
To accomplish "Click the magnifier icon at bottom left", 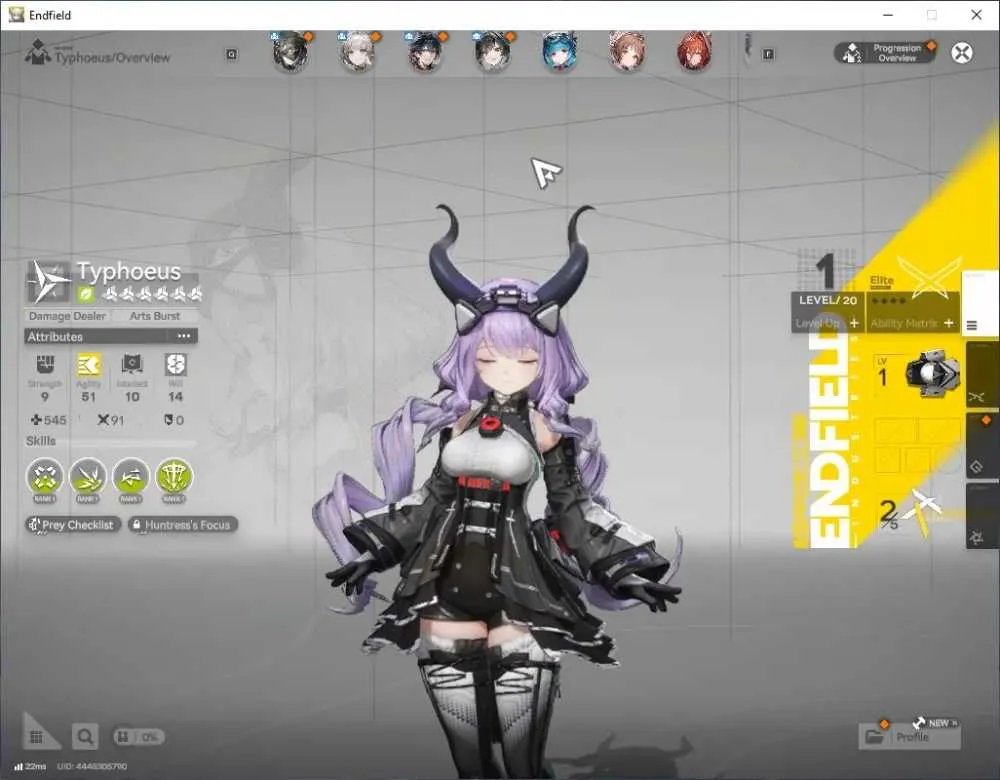I will (85, 737).
